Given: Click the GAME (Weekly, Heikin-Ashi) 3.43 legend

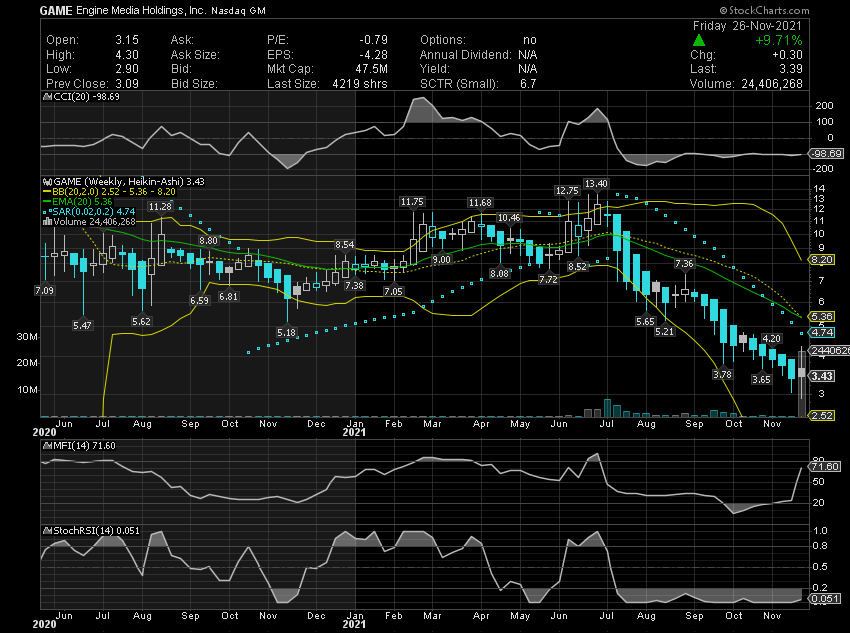Looking at the screenshot, I should coord(129,182).
